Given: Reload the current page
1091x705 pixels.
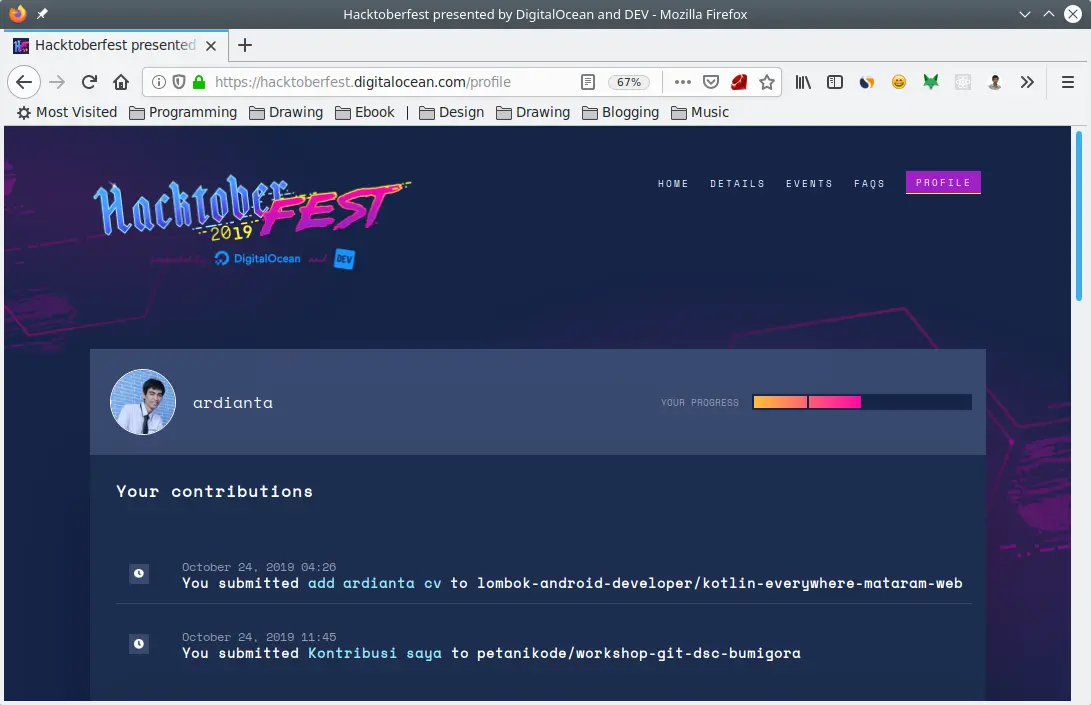Looking at the screenshot, I should coord(89,82).
